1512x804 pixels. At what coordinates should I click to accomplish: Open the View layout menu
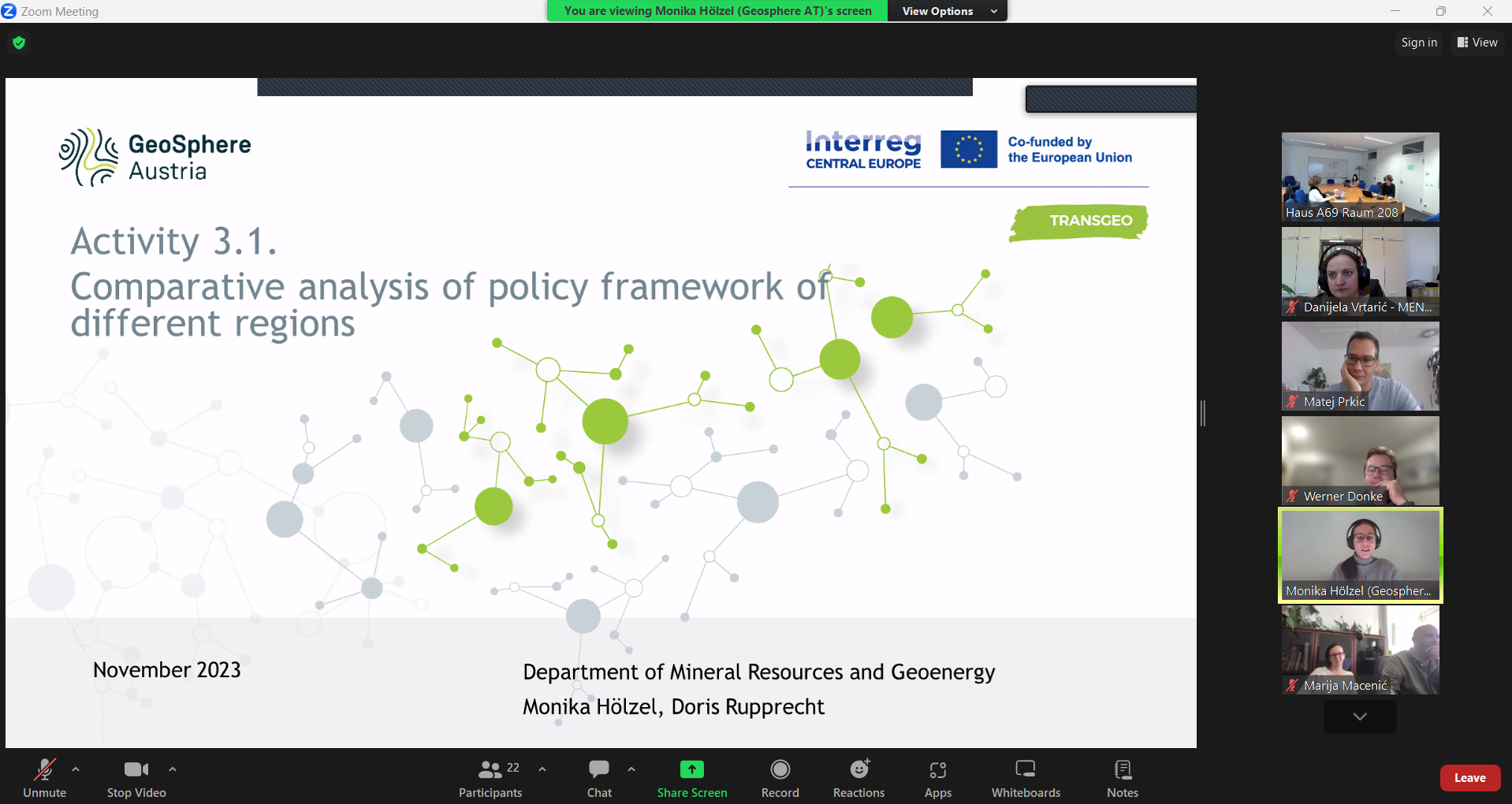click(x=1477, y=43)
